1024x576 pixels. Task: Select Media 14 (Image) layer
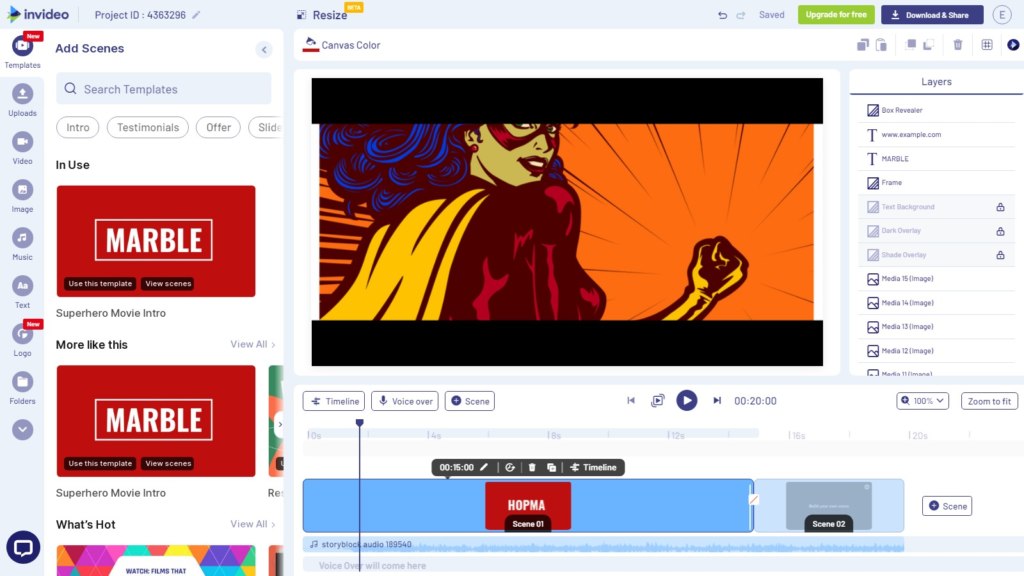tap(935, 303)
